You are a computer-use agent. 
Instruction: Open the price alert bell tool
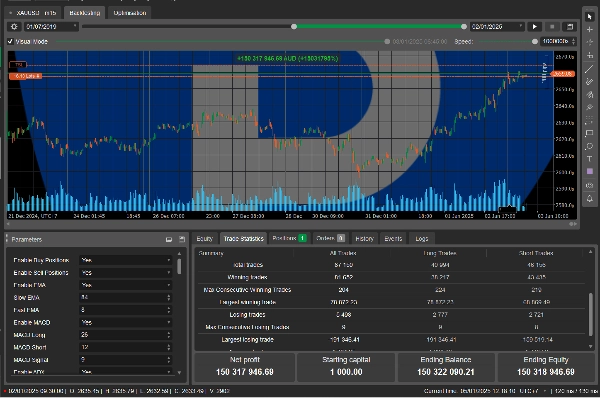pyautogui.click(x=590, y=198)
